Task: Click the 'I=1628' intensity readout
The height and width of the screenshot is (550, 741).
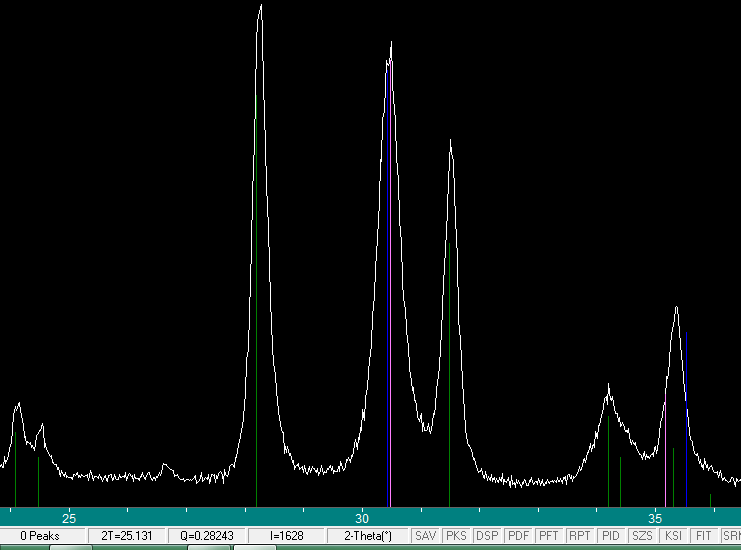Action: (287, 536)
